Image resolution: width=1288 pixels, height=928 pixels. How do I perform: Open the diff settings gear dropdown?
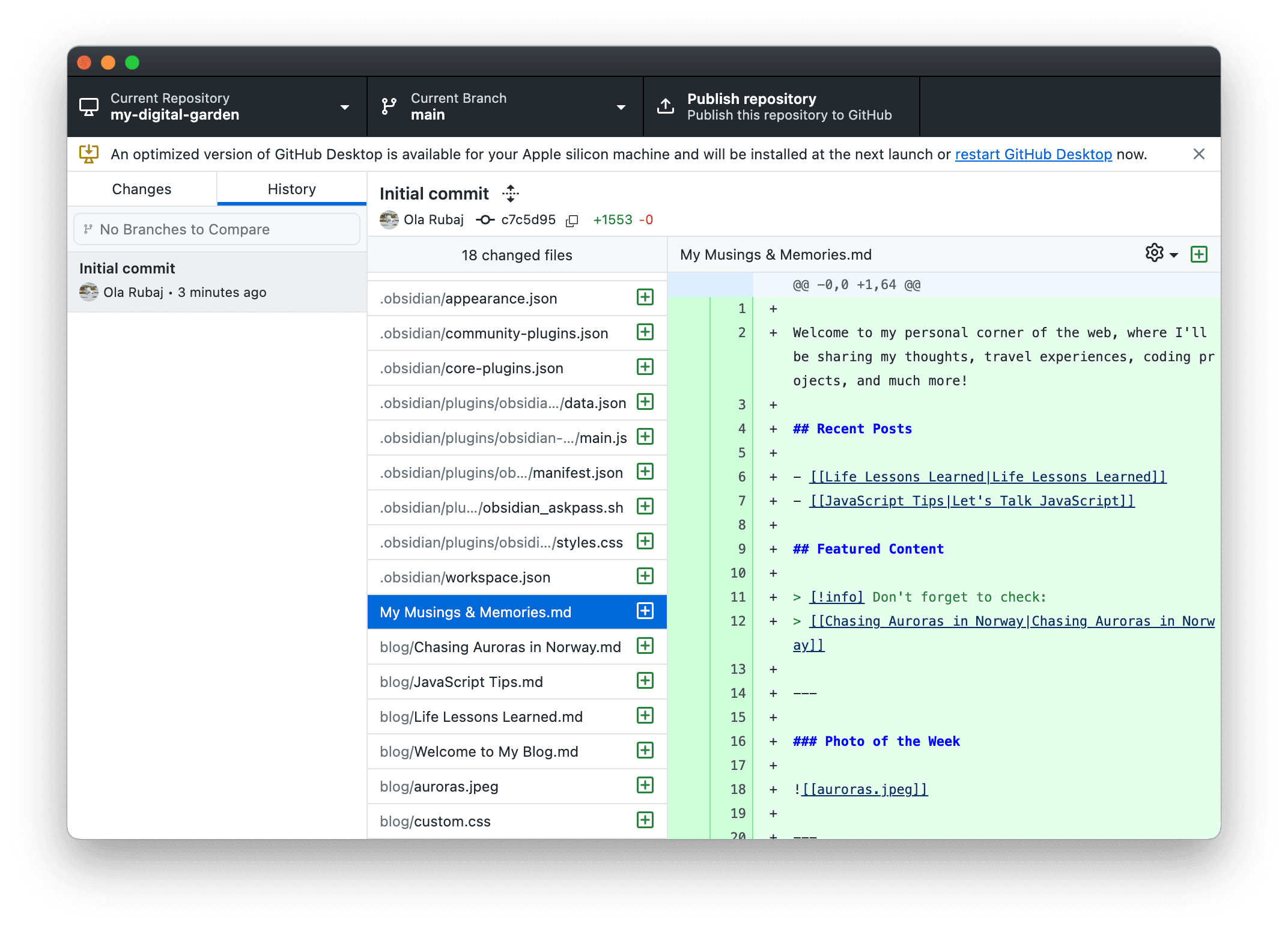tap(1161, 254)
